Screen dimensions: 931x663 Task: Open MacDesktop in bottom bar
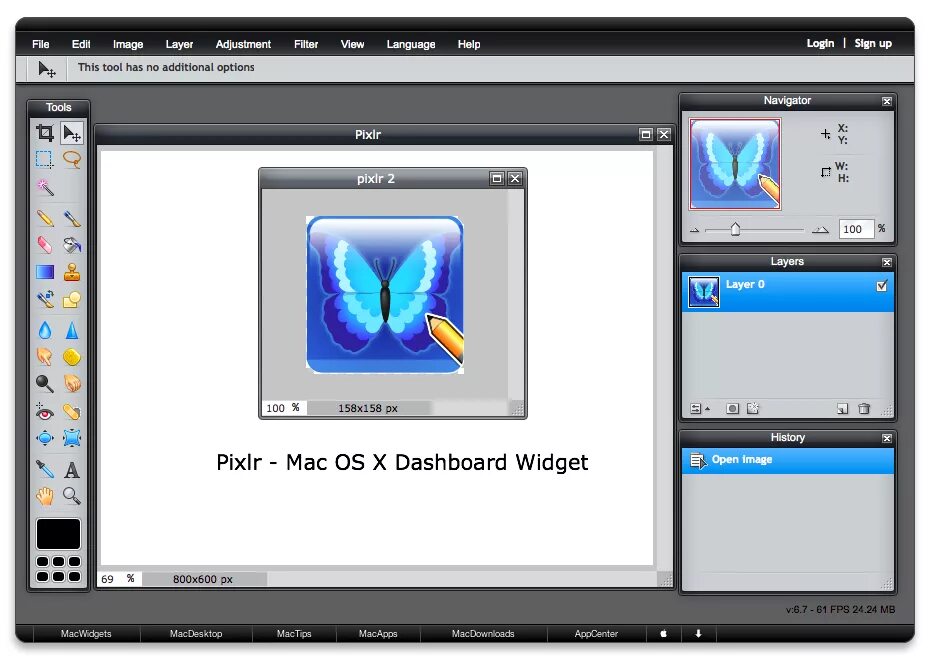[x=196, y=633]
